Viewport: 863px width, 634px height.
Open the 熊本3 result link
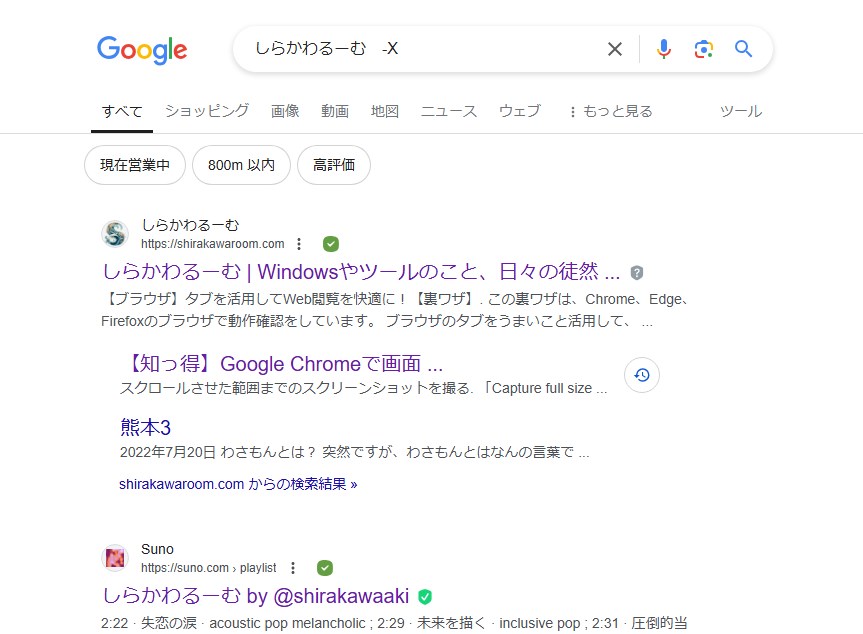click(146, 427)
